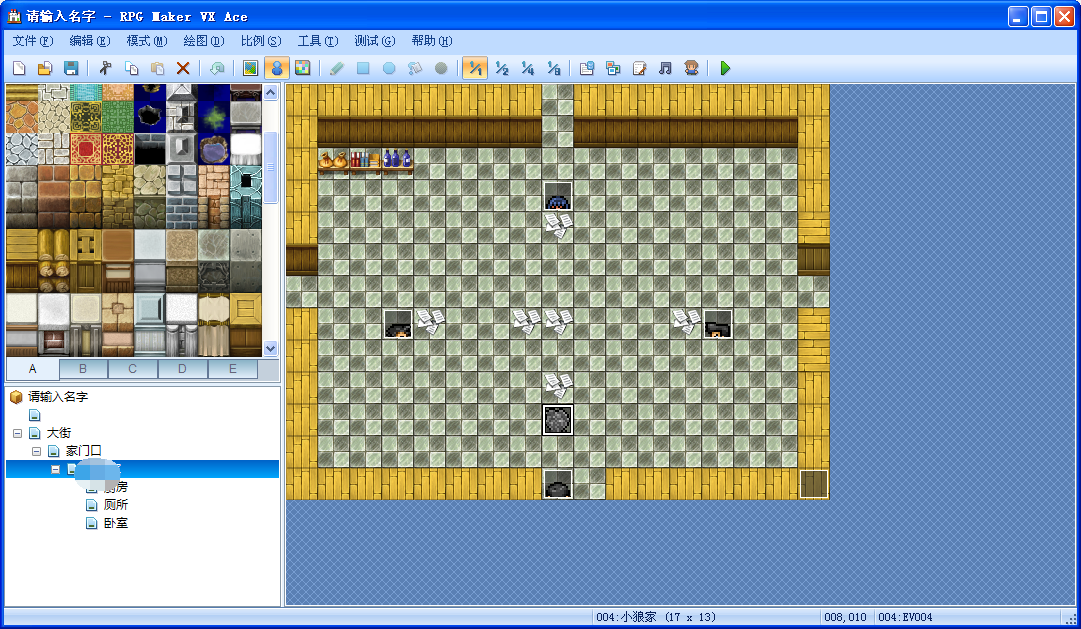Save the project with the floppy disk icon

point(70,68)
